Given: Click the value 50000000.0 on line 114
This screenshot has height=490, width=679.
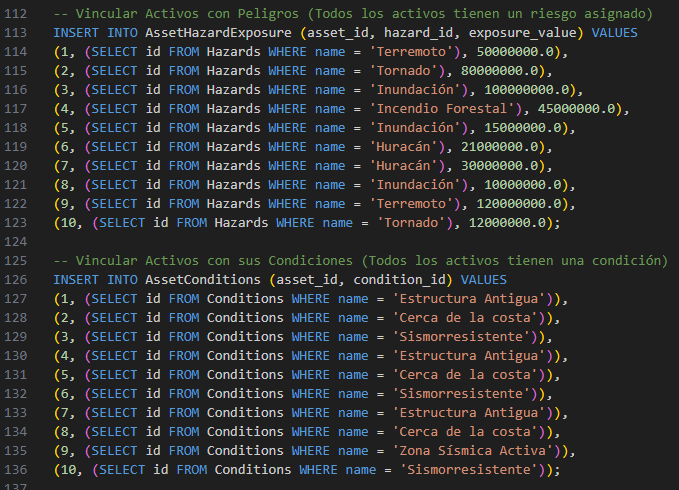Looking at the screenshot, I should point(515,52).
